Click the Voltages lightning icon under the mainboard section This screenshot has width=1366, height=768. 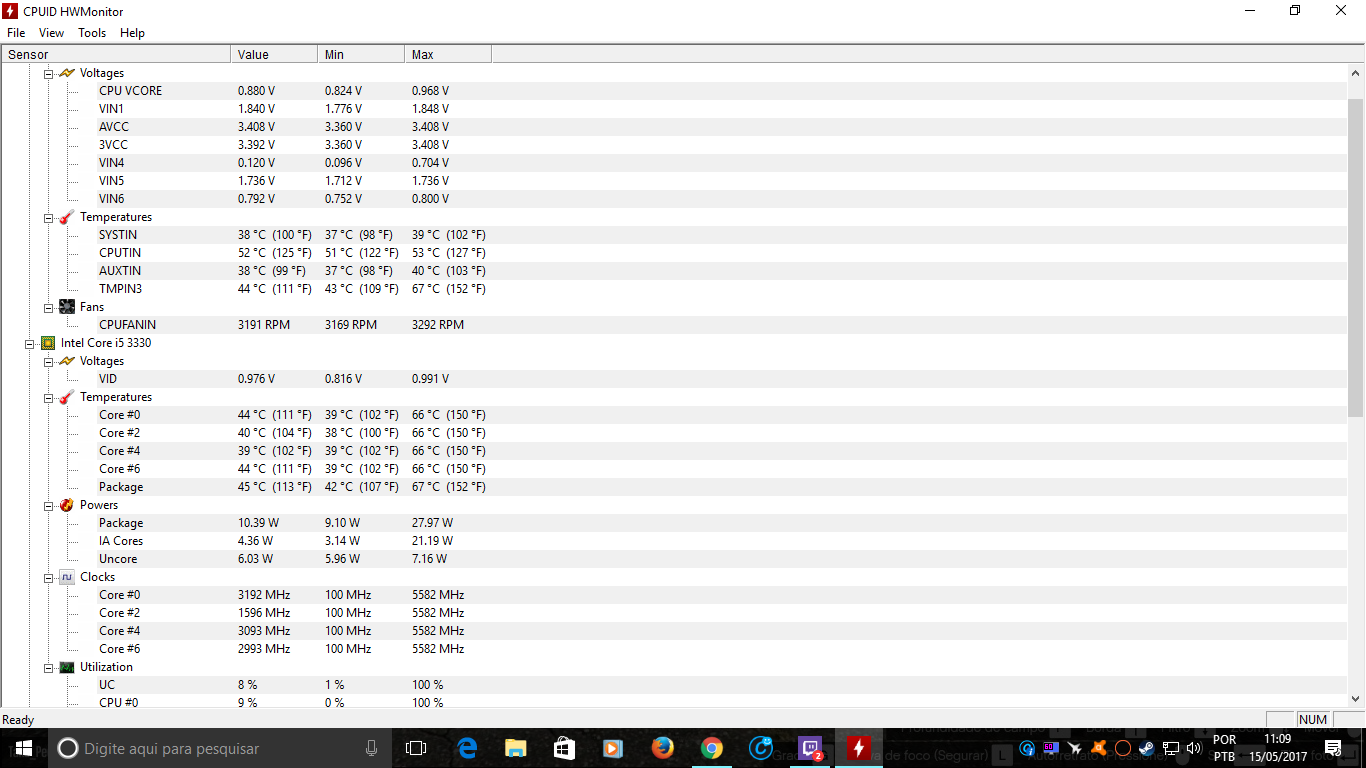pyautogui.click(x=67, y=73)
